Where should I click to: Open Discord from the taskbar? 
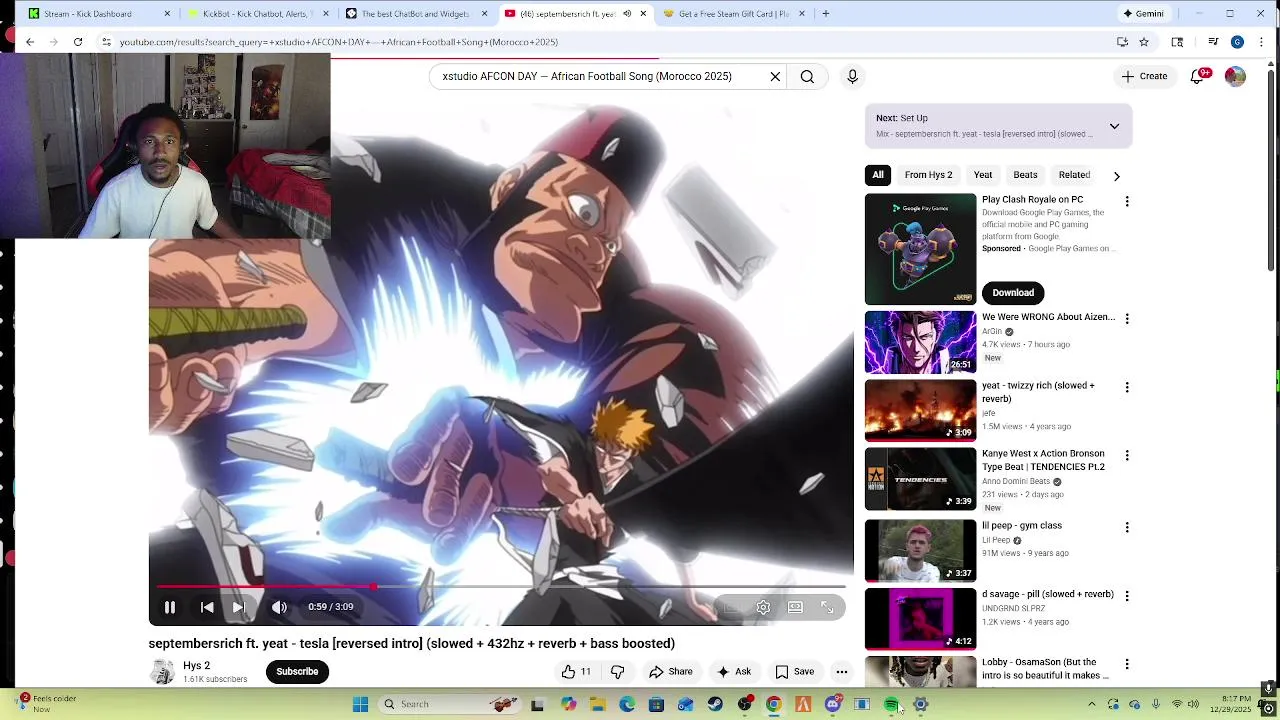[832, 704]
